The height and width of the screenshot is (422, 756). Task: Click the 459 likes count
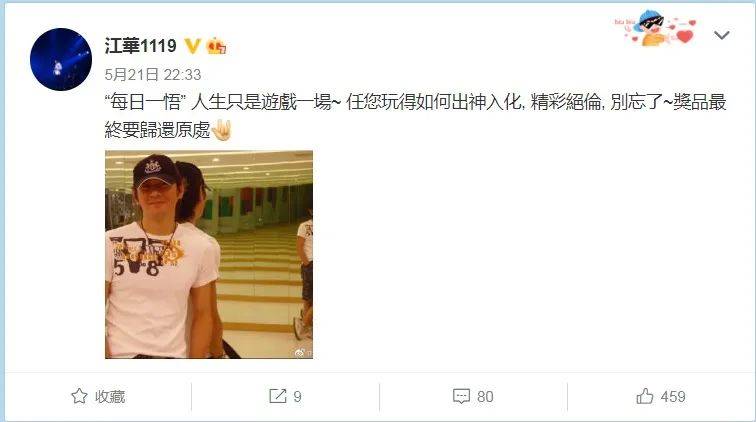point(673,397)
